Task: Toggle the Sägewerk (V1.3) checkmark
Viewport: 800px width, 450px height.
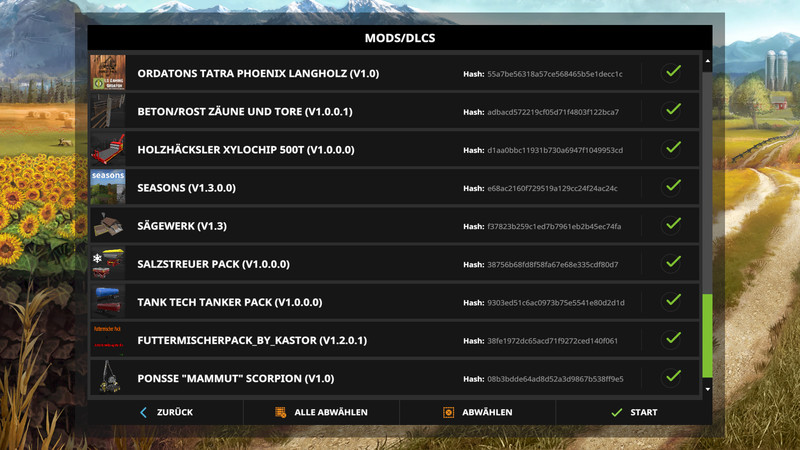Action: (673, 224)
